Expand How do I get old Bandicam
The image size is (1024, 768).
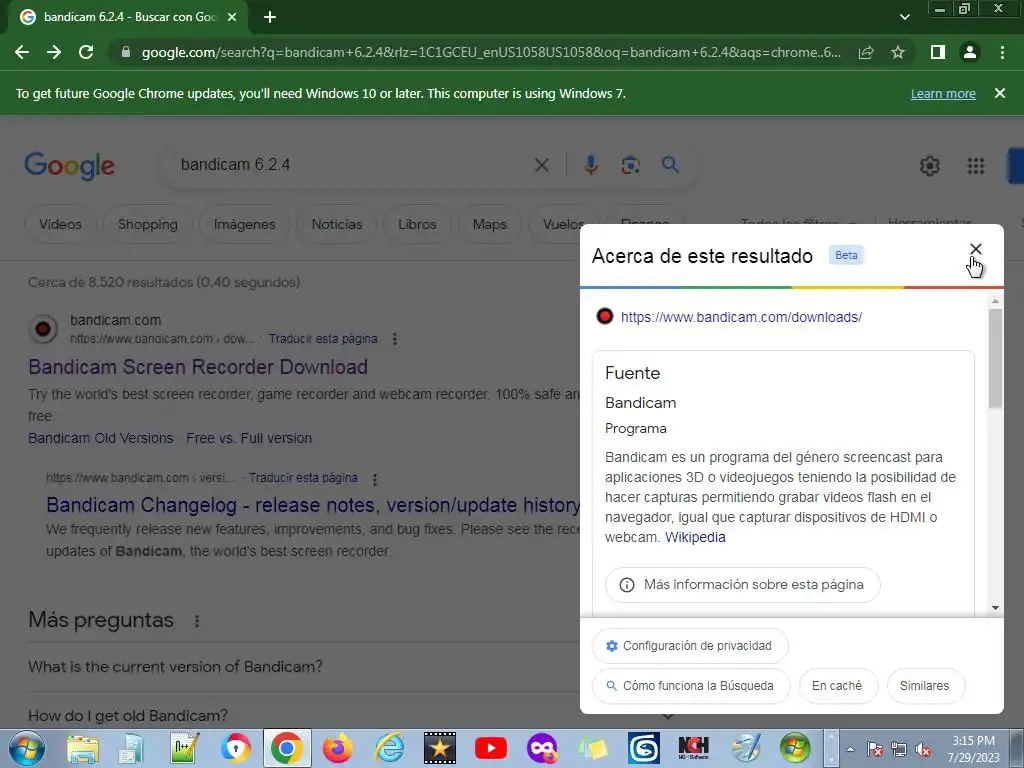point(128,716)
